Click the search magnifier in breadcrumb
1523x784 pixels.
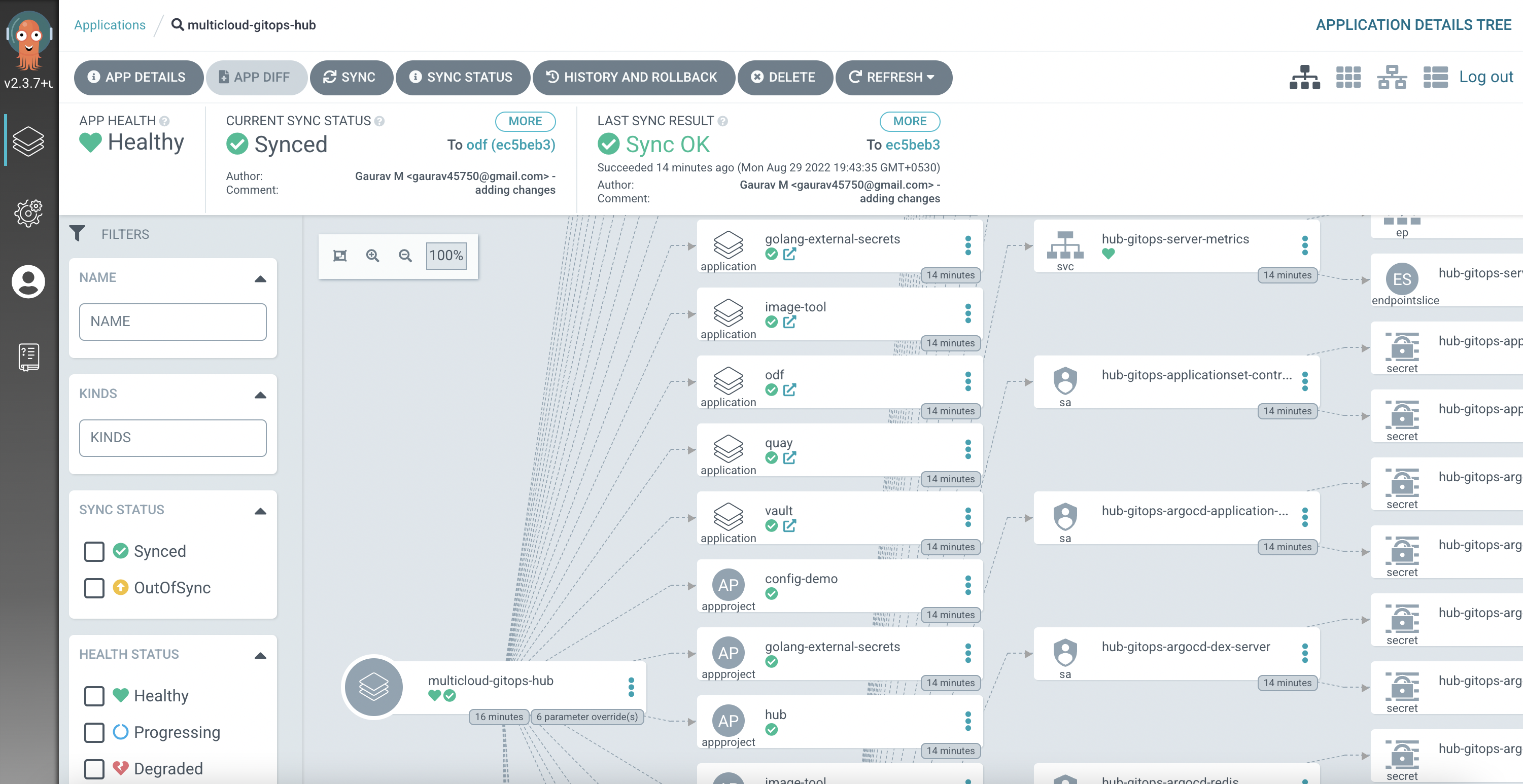pos(178,25)
